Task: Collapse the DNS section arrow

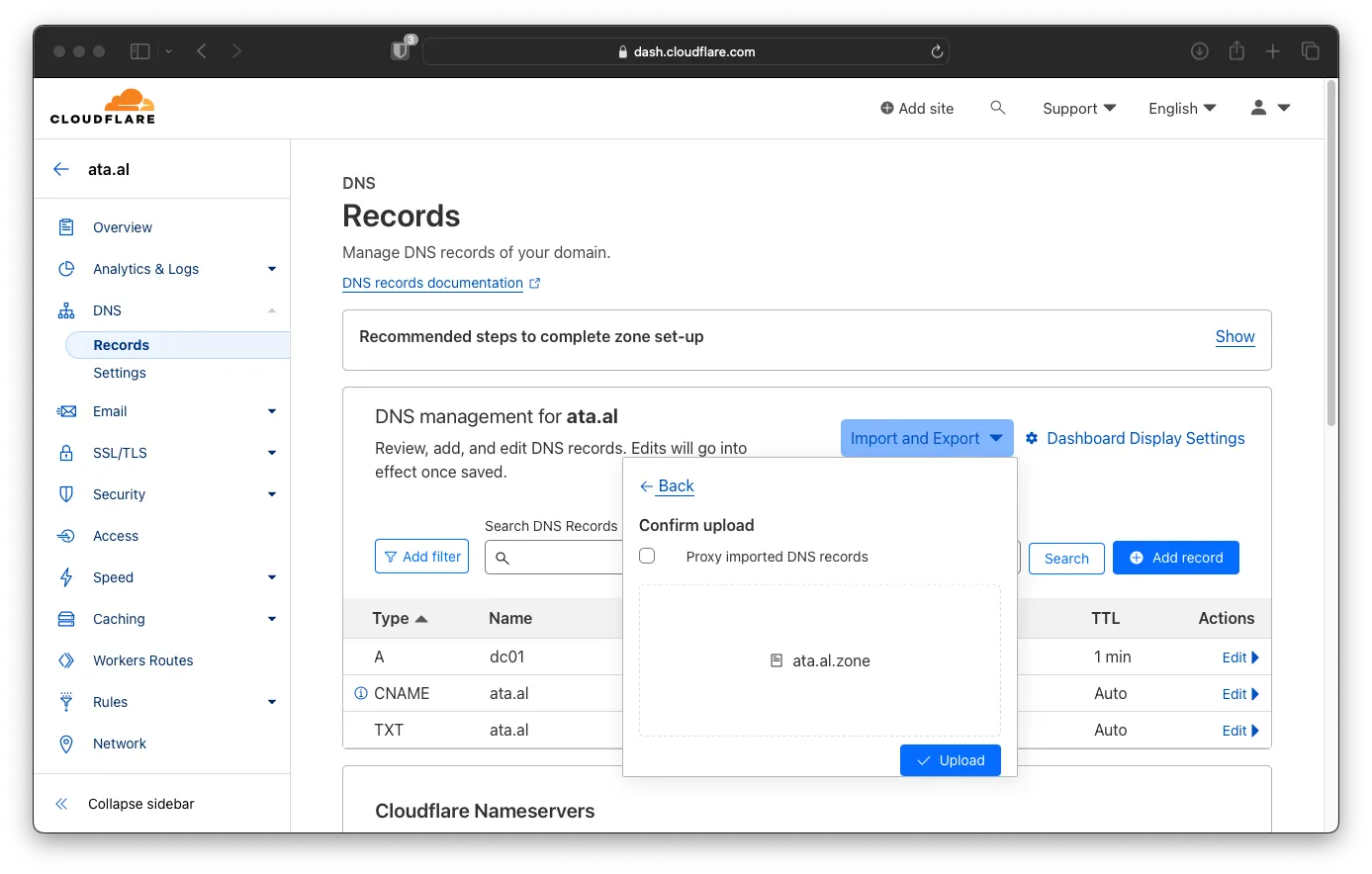Action: (x=272, y=310)
